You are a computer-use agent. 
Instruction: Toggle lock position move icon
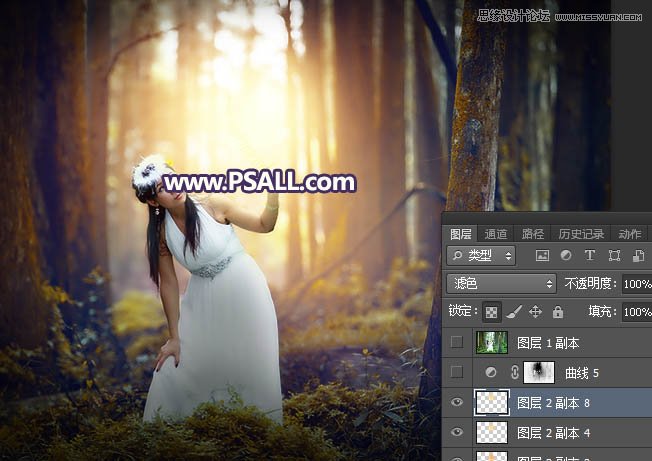click(x=535, y=312)
